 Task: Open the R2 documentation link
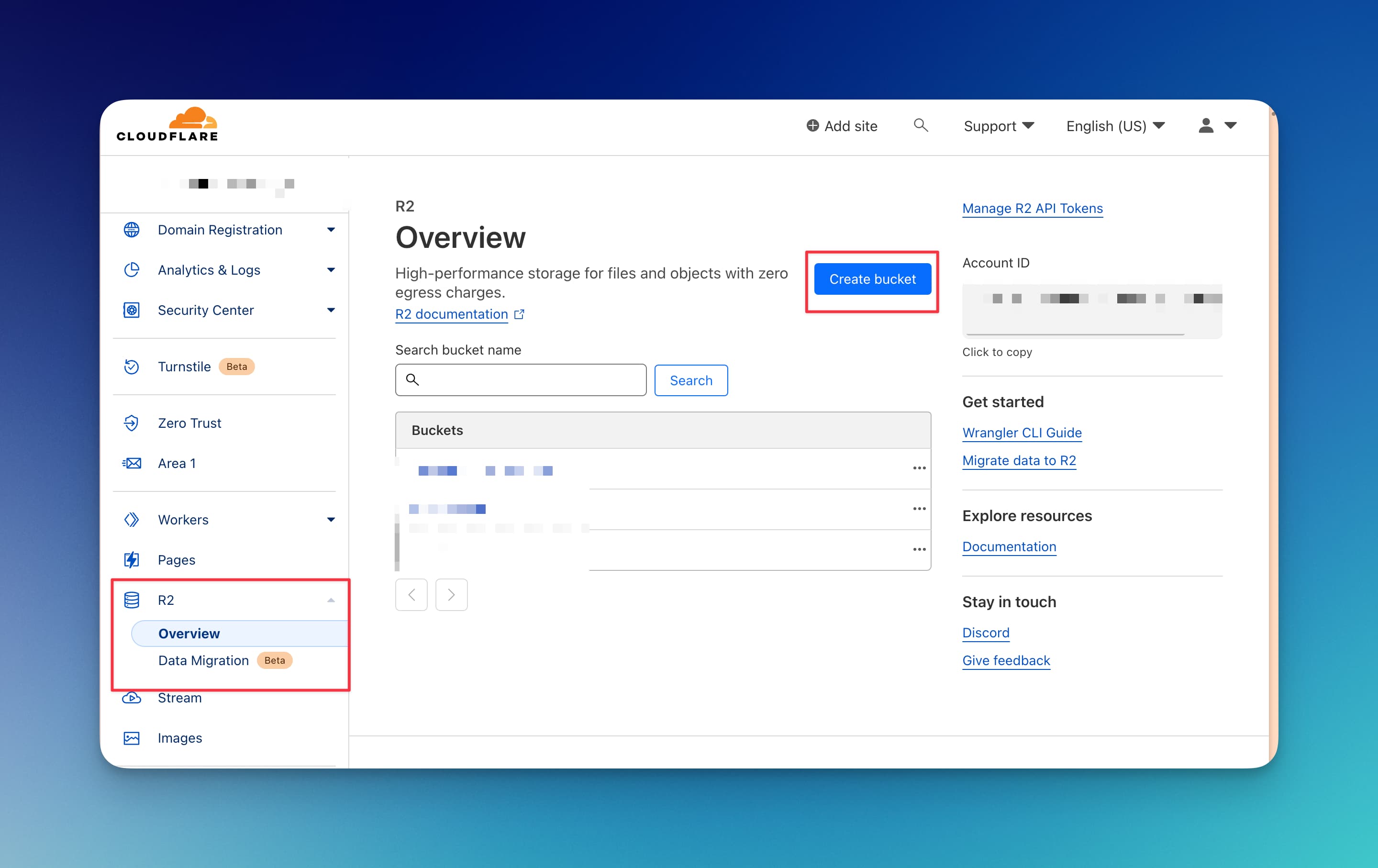(x=452, y=314)
